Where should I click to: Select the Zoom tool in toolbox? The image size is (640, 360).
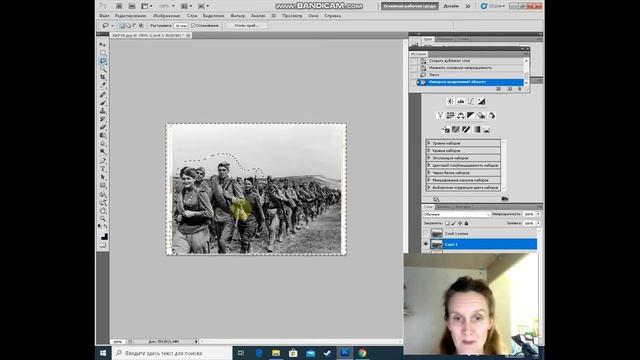pyautogui.click(x=103, y=219)
